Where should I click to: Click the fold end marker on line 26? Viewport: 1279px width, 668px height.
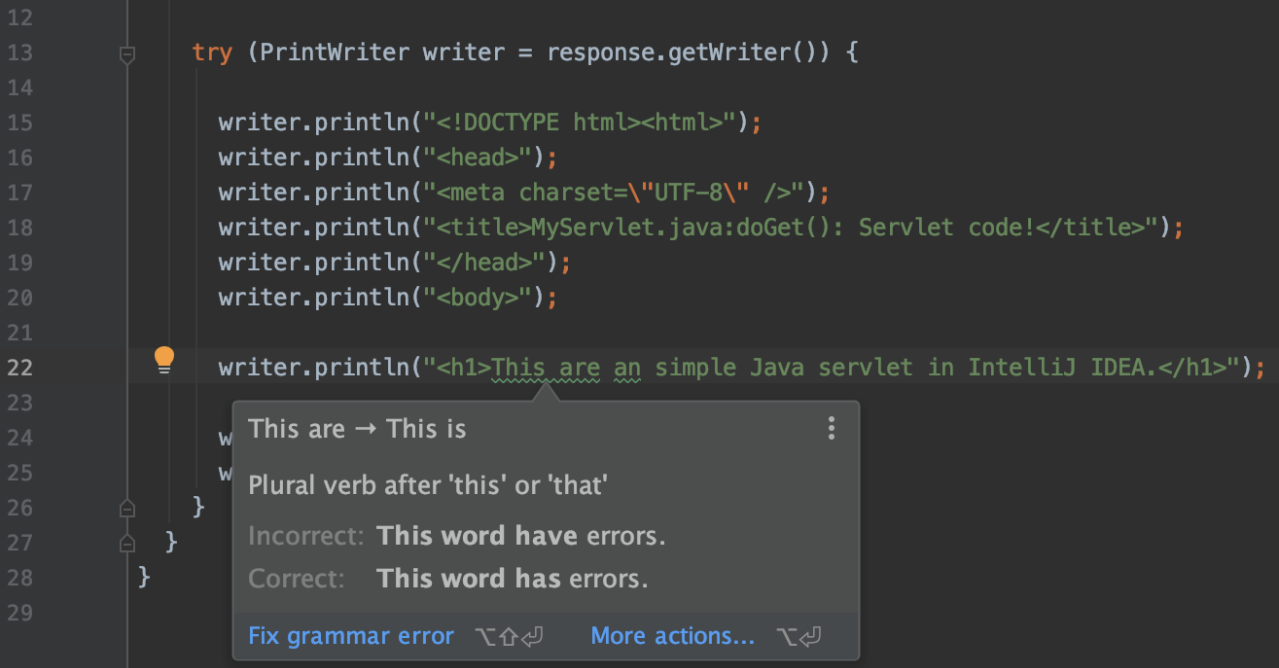(127, 508)
